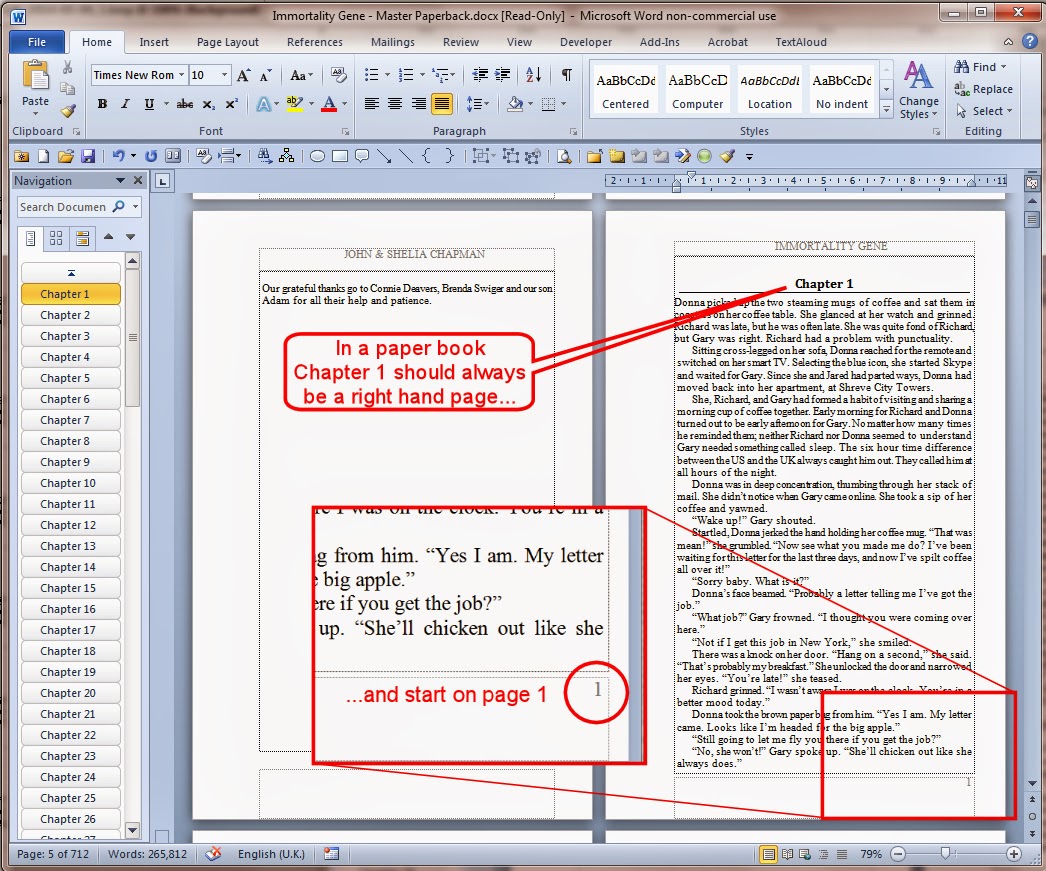1046x871 pixels.
Task: Open line spacing dropdown
Action: tap(477, 104)
